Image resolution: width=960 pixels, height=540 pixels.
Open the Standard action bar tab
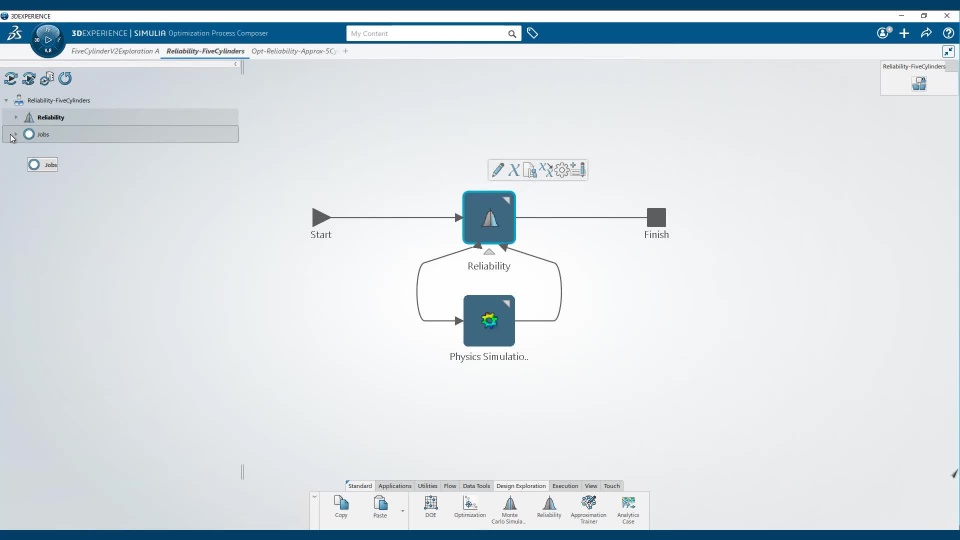(360, 486)
